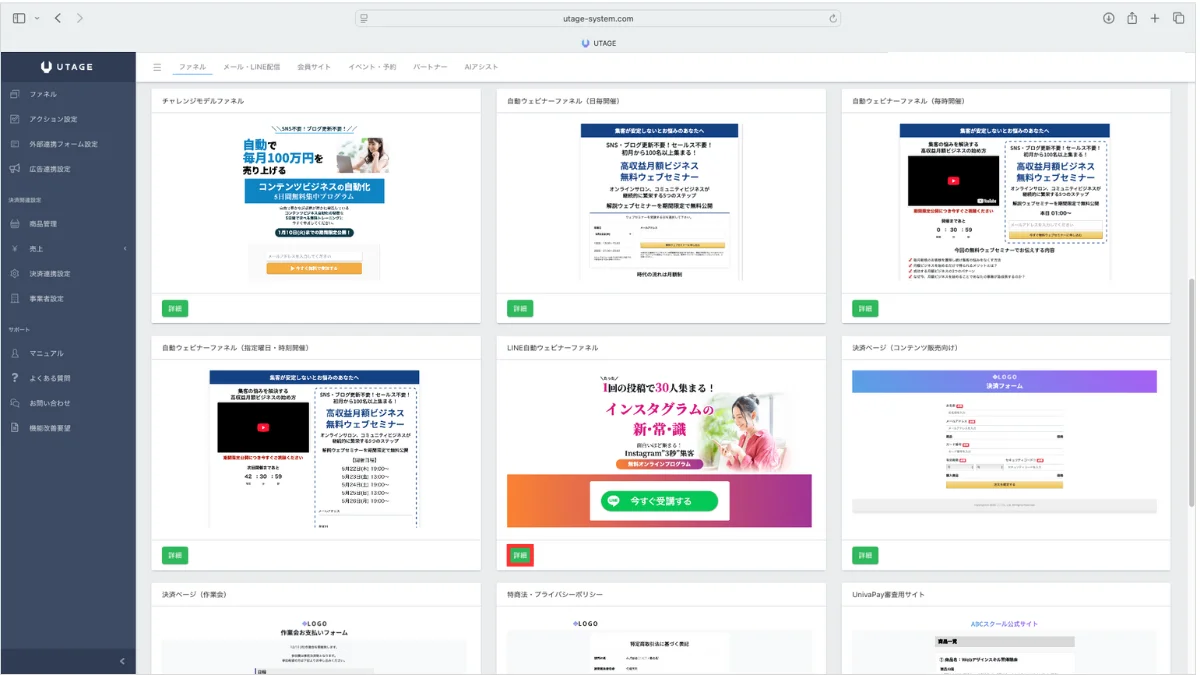Collapse the sidebar with the bottom chevron
The width and height of the screenshot is (1200, 675).
pyautogui.click(x=122, y=661)
